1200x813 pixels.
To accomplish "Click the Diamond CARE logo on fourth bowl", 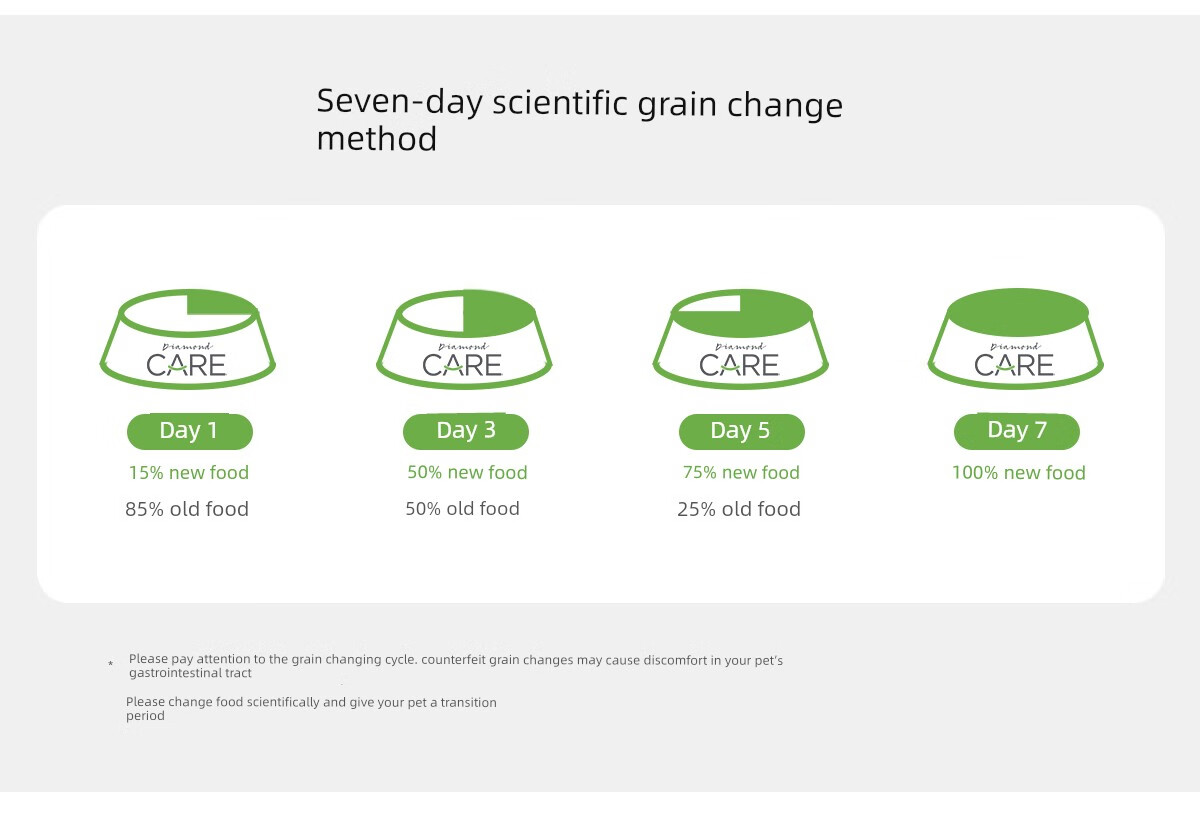I will pos(1016,361).
